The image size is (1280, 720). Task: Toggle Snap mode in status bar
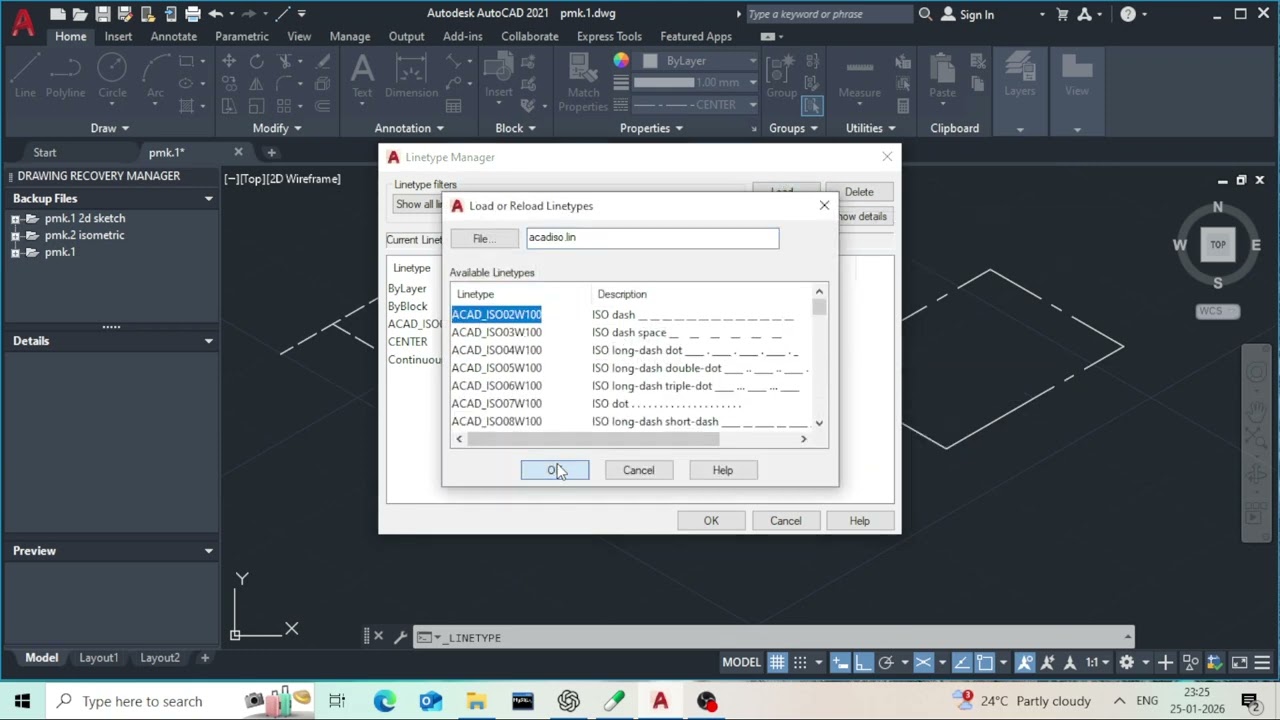[x=800, y=662]
